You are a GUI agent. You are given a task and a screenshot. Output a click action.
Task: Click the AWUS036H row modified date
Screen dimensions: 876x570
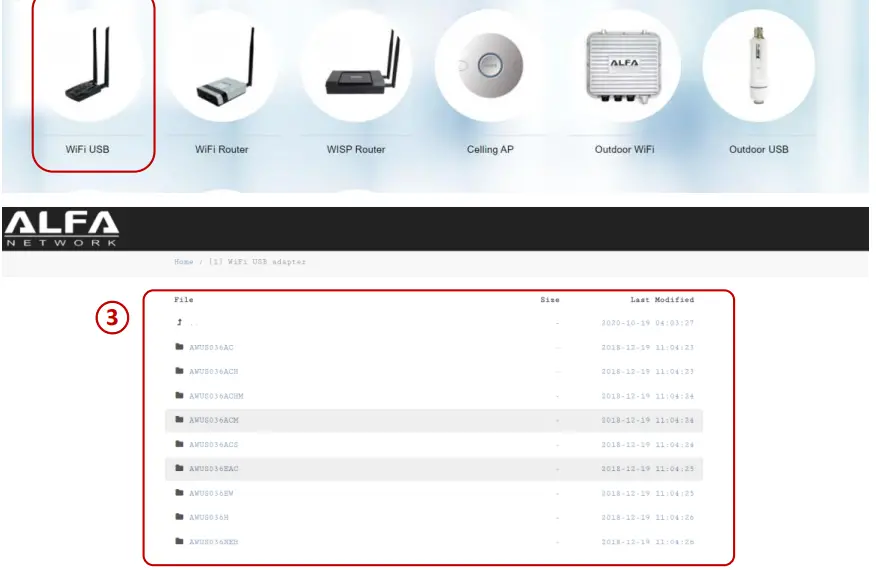(648, 517)
